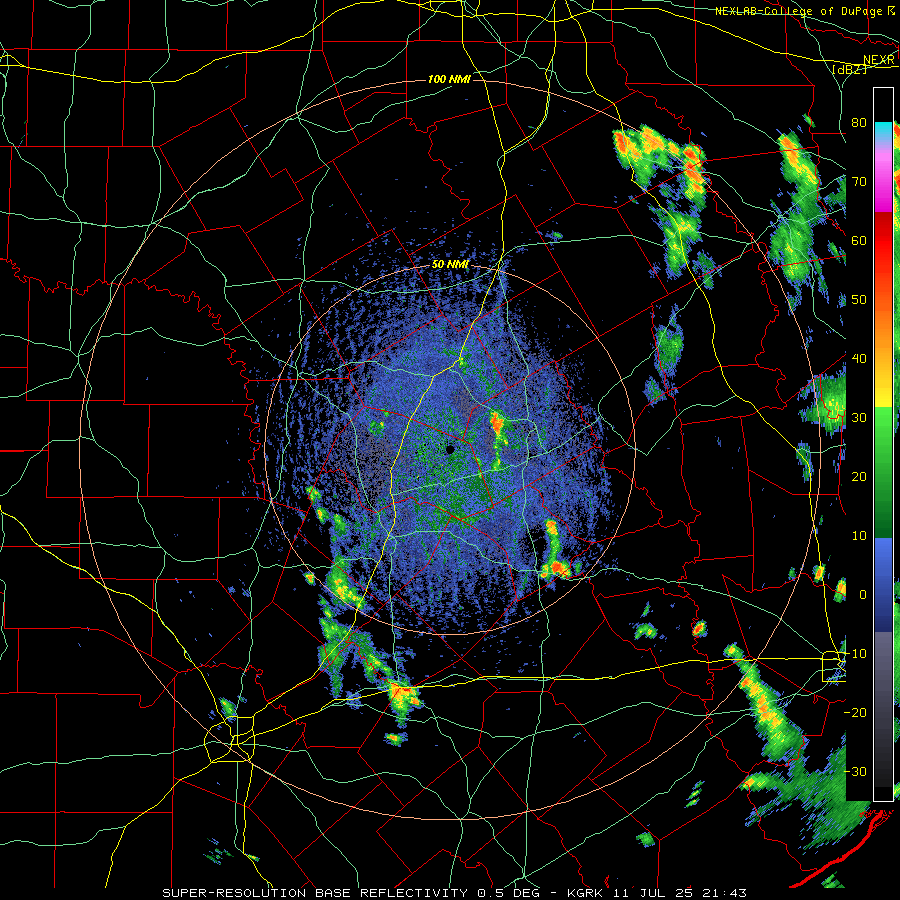
Task: Click the 0 value on color scale
Action: click(863, 595)
